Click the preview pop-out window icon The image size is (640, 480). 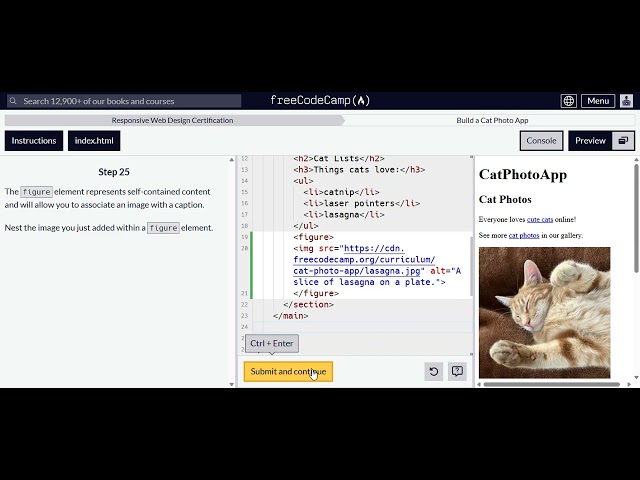(x=623, y=141)
